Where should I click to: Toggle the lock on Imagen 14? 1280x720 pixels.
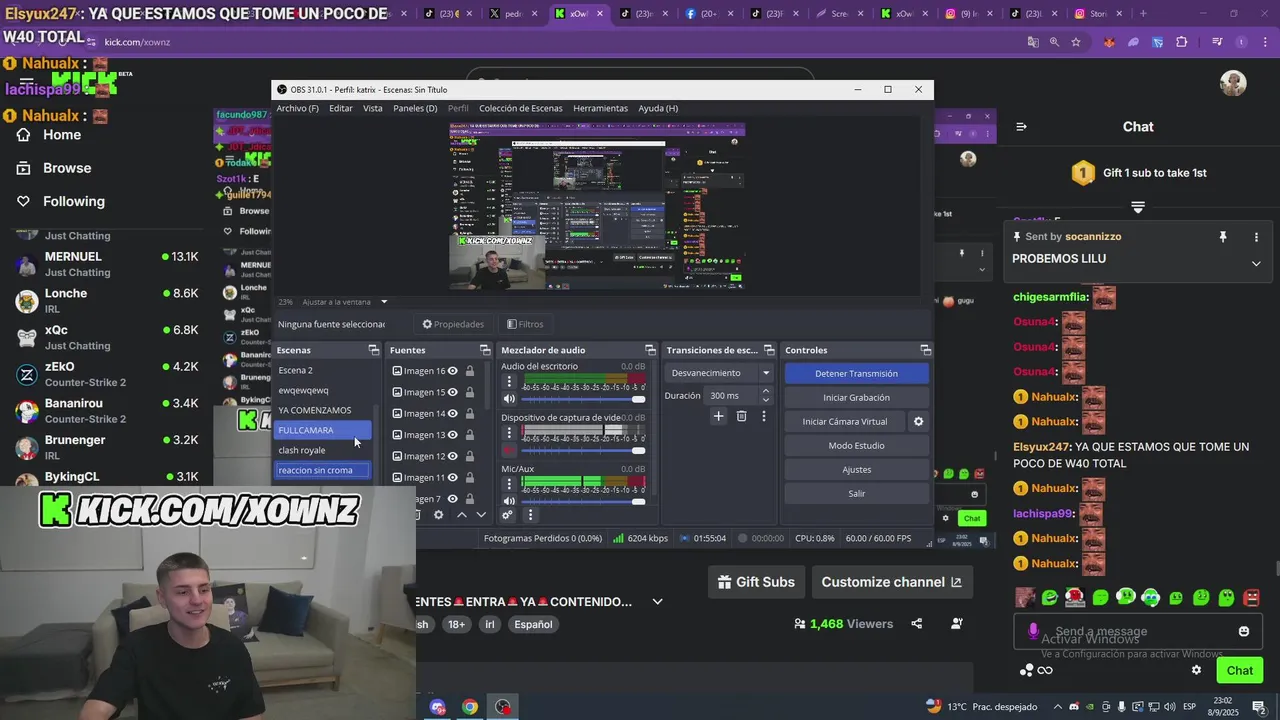[x=469, y=413]
